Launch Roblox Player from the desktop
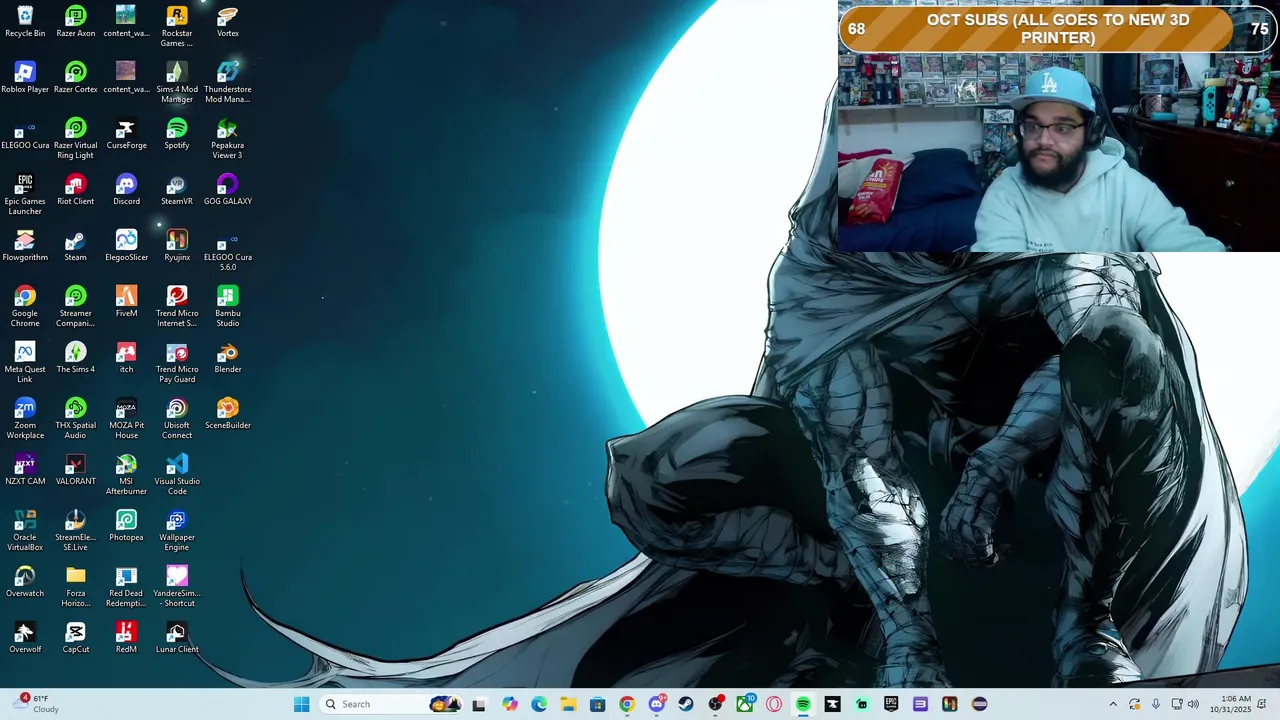The image size is (1280, 720). 25,78
